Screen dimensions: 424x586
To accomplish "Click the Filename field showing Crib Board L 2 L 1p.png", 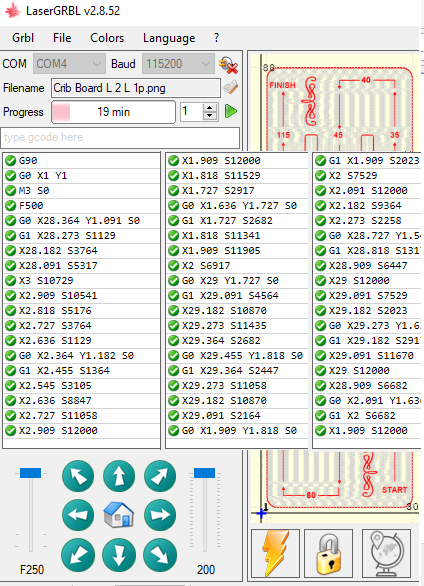I will pyautogui.click(x=136, y=88).
